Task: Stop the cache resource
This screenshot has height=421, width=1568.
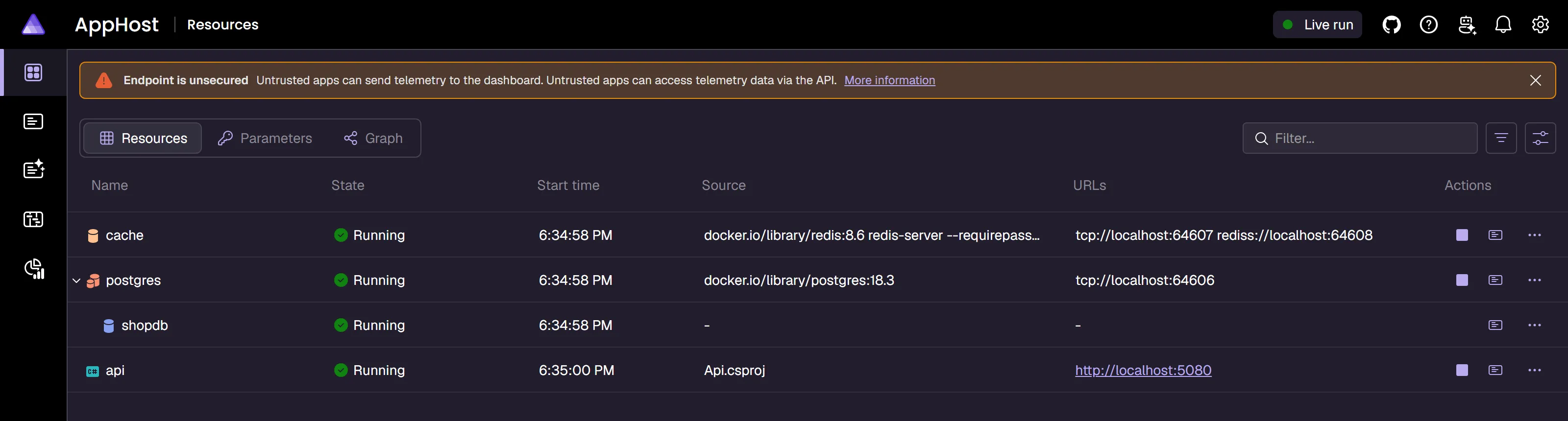Action: 1462,235
